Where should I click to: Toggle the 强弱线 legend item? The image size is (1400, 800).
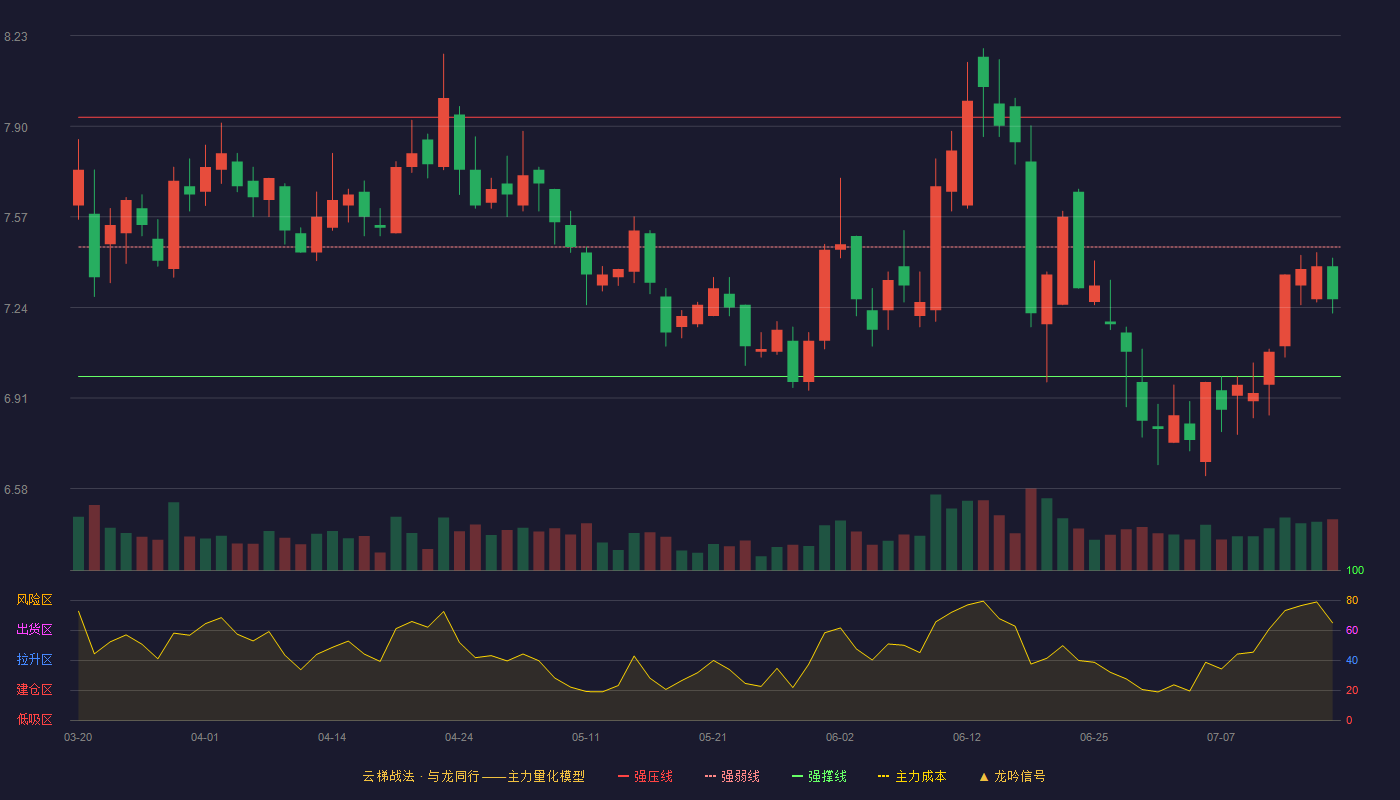point(732,776)
